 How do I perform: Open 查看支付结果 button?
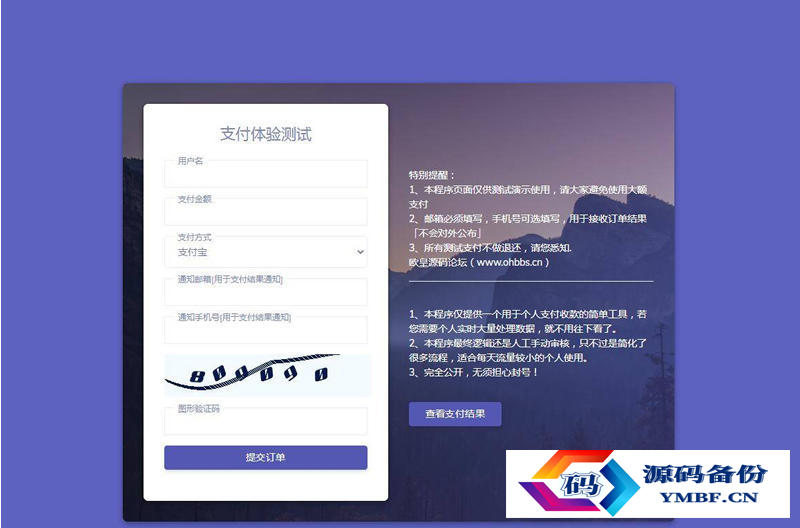tap(455, 414)
